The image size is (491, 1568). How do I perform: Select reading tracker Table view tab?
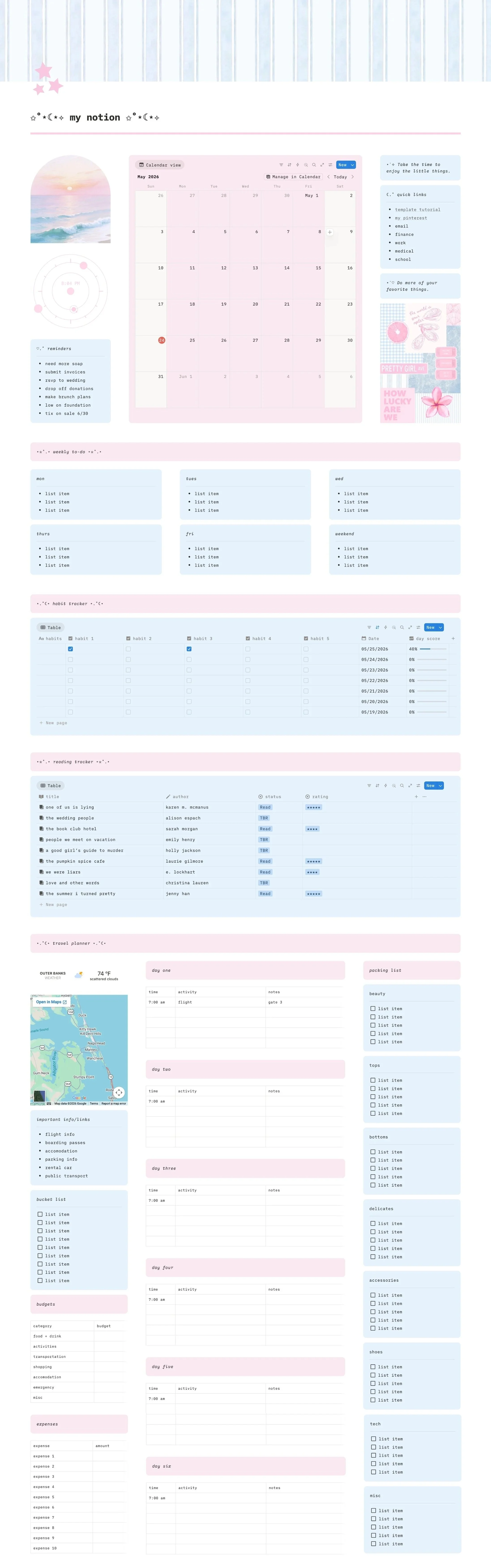tap(51, 786)
